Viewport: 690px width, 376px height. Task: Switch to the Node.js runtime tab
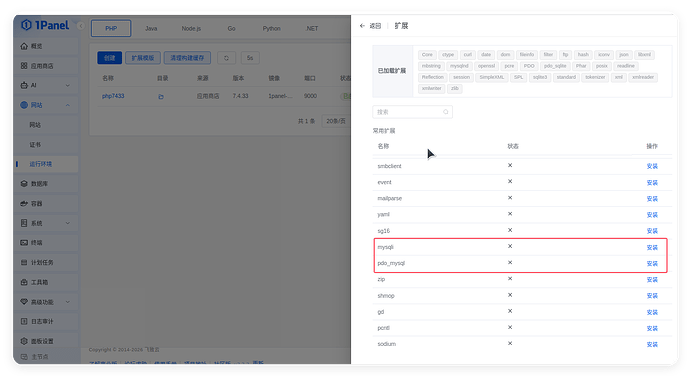[x=191, y=29]
